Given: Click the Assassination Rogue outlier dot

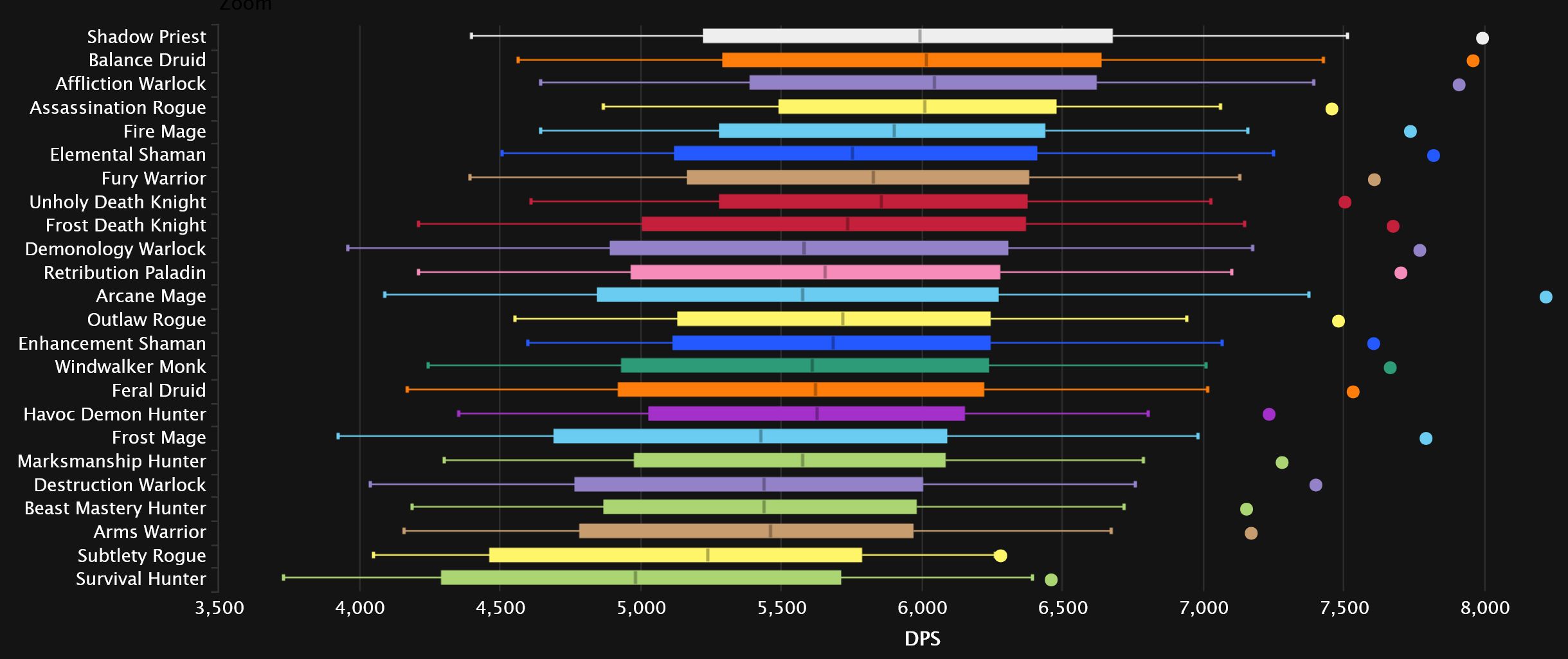Looking at the screenshot, I should click(x=1331, y=109).
